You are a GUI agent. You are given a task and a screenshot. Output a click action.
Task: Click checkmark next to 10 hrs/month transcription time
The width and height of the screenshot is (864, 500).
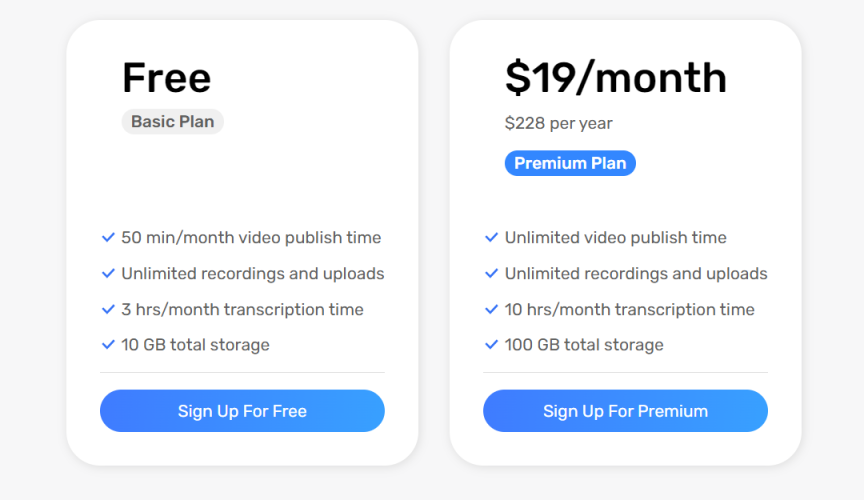click(x=491, y=310)
